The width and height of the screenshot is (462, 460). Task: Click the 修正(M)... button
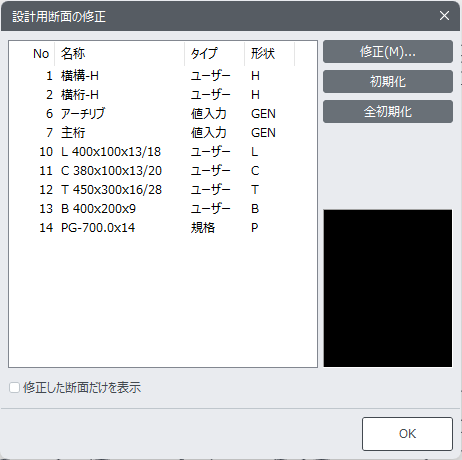pos(388,52)
